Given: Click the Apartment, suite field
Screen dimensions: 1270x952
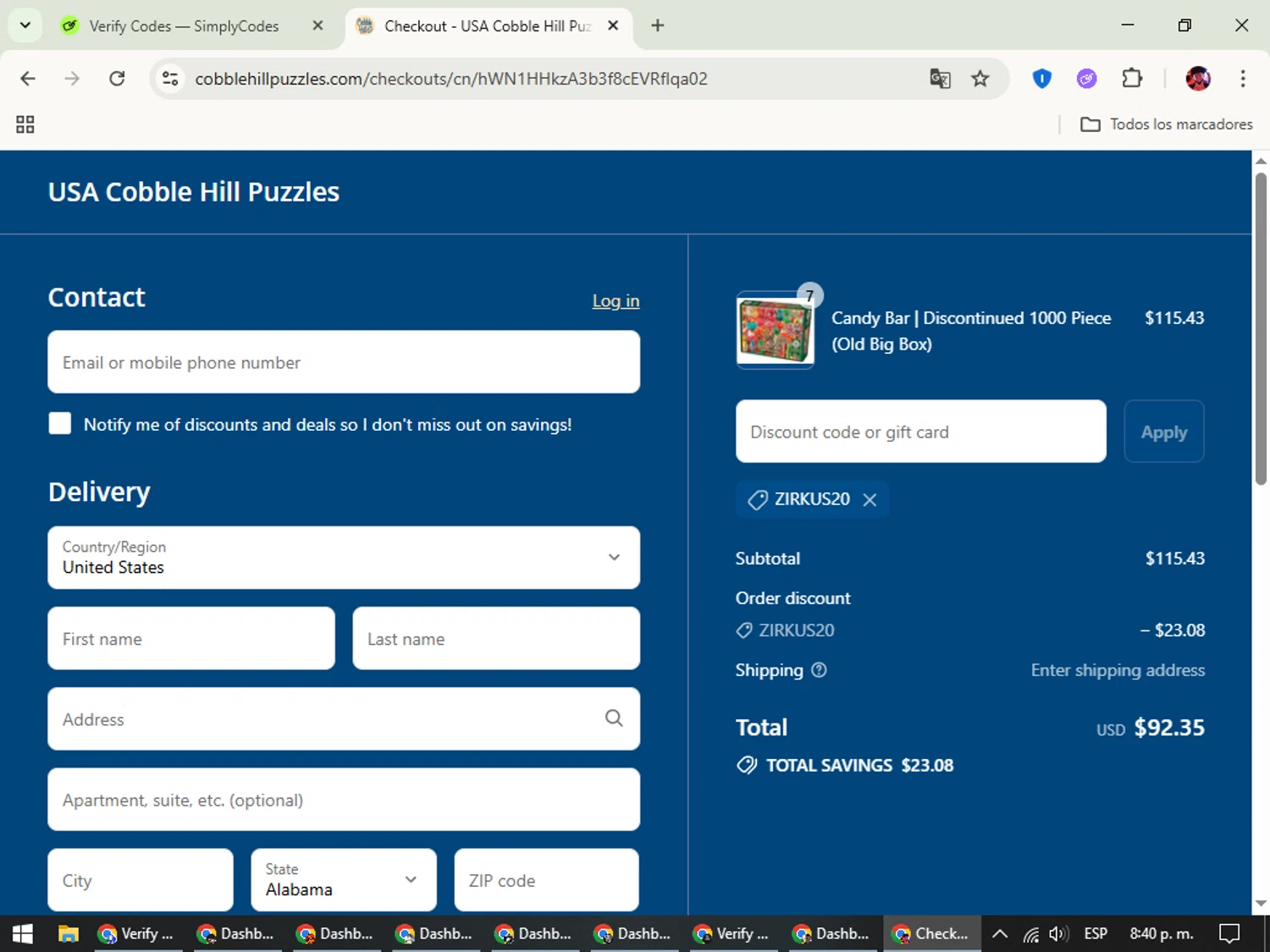Looking at the screenshot, I should pyautogui.click(x=344, y=800).
